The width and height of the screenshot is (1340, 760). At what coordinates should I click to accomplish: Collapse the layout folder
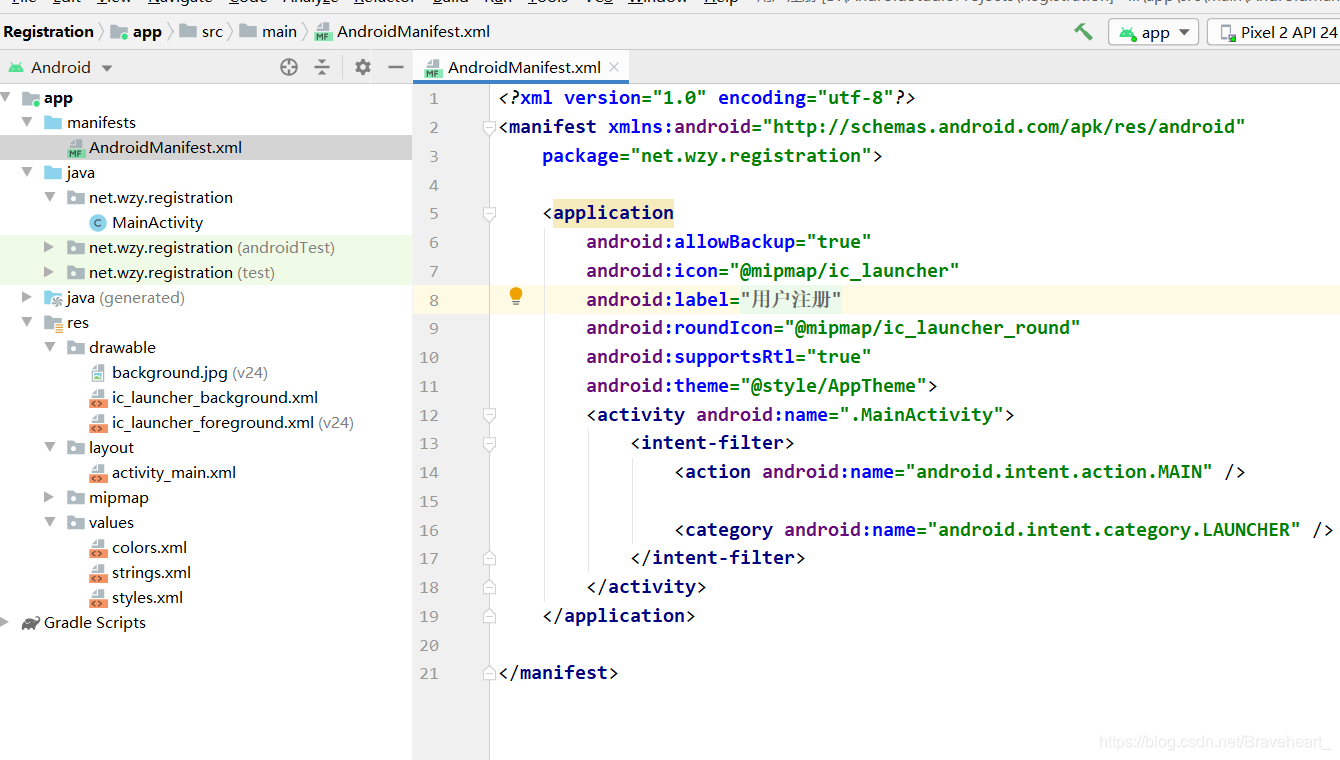click(x=50, y=448)
